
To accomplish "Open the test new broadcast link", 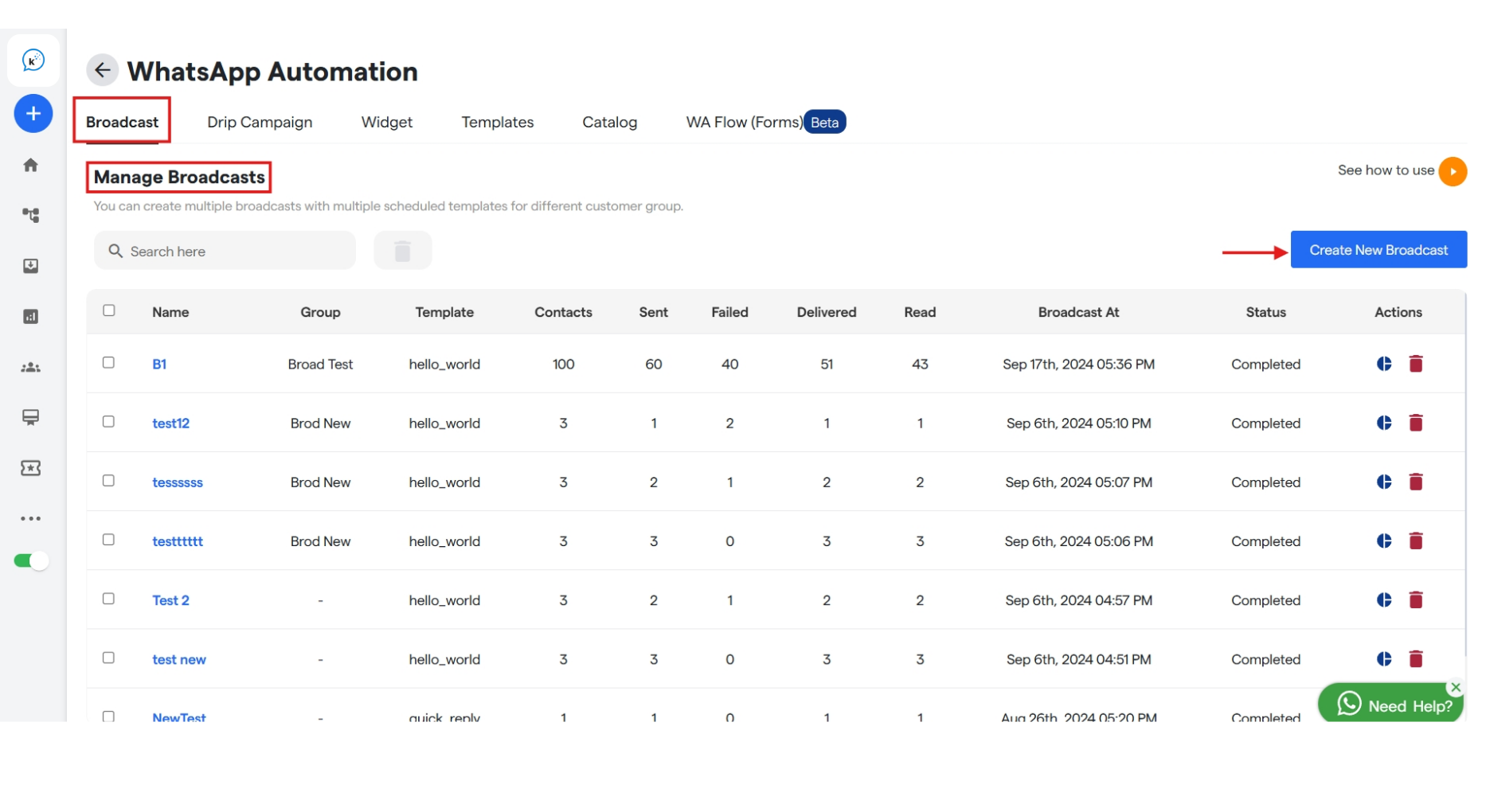I will coord(179,659).
